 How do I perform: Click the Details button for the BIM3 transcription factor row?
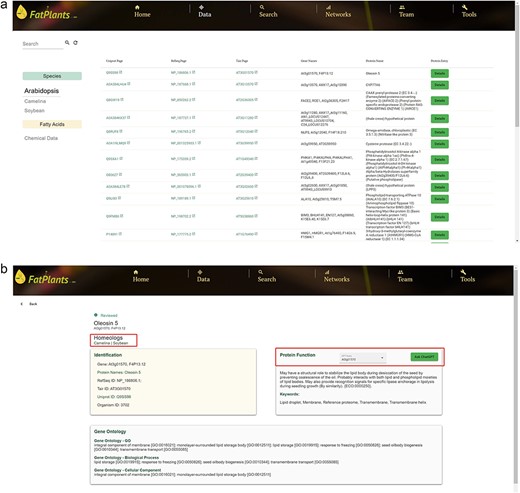point(439,217)
